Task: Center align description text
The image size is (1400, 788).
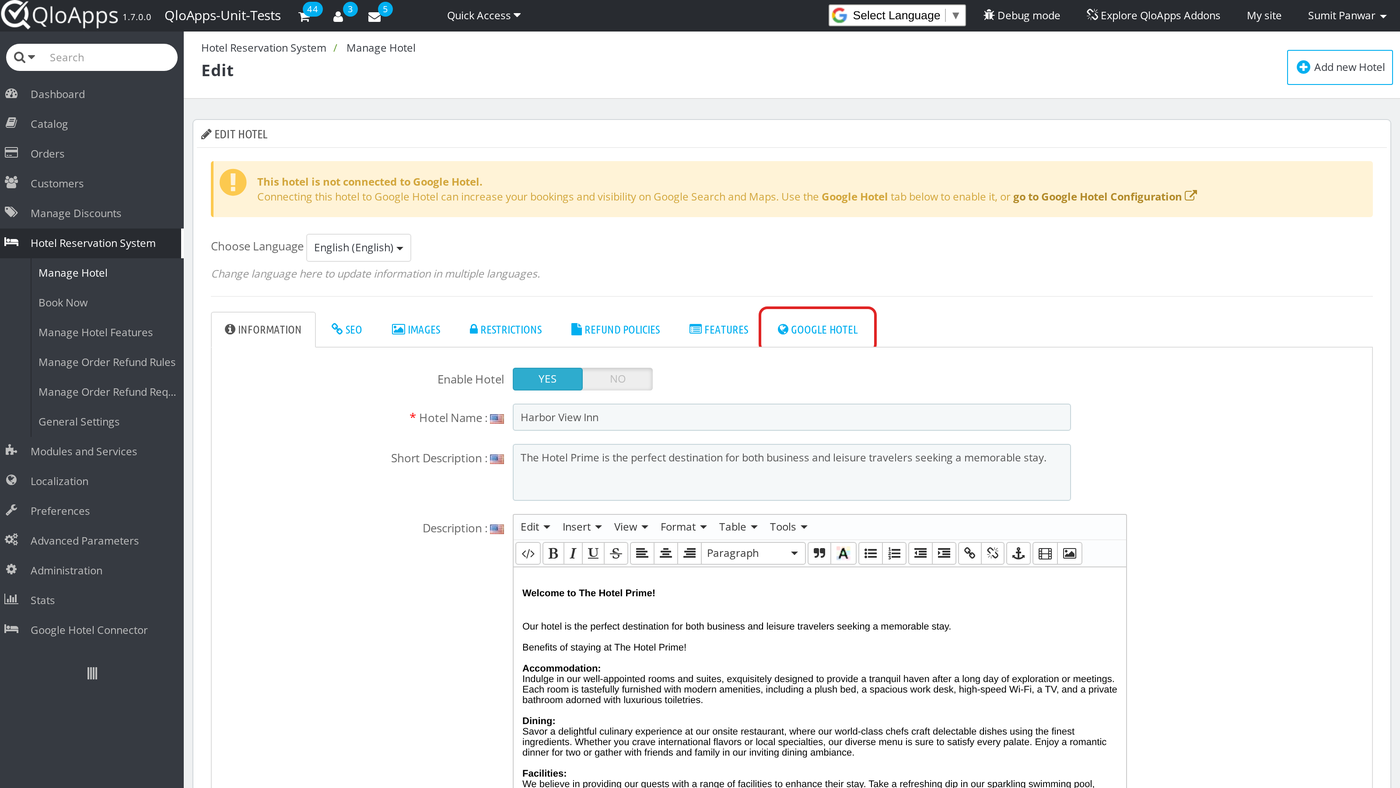Action: (x=666, y=553)
